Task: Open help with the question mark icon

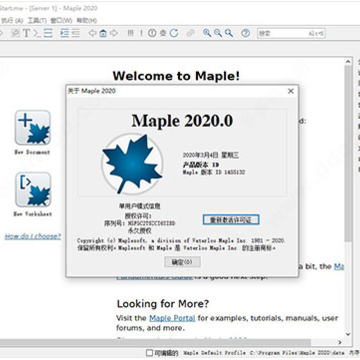Action: tap(246, 33)
